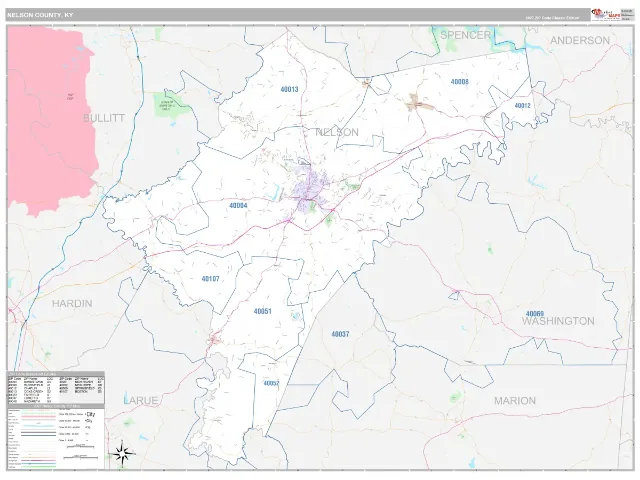Click ZIP code label 40012

522,106
